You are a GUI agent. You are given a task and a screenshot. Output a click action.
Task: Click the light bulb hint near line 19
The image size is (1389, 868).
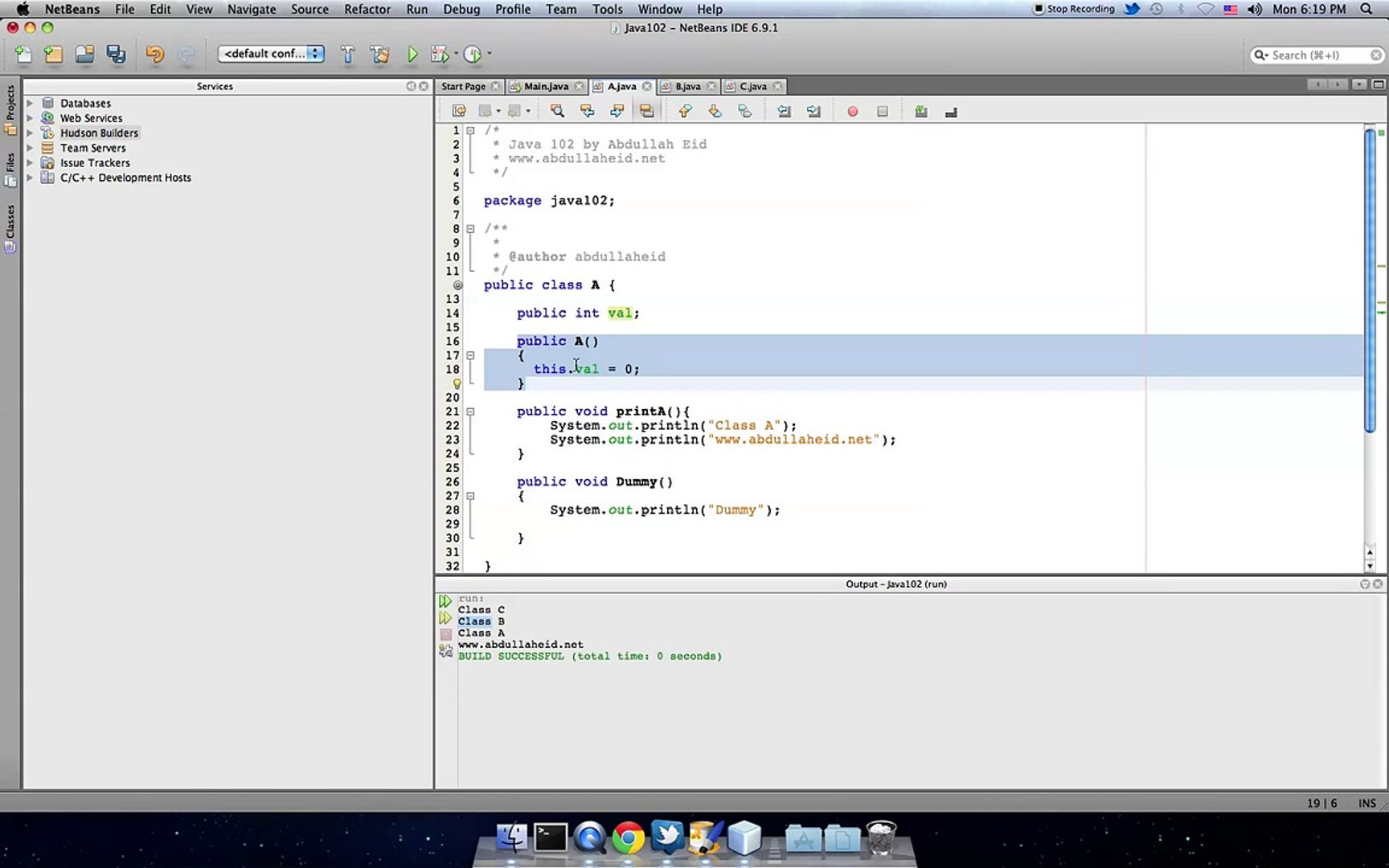point(457,383)
